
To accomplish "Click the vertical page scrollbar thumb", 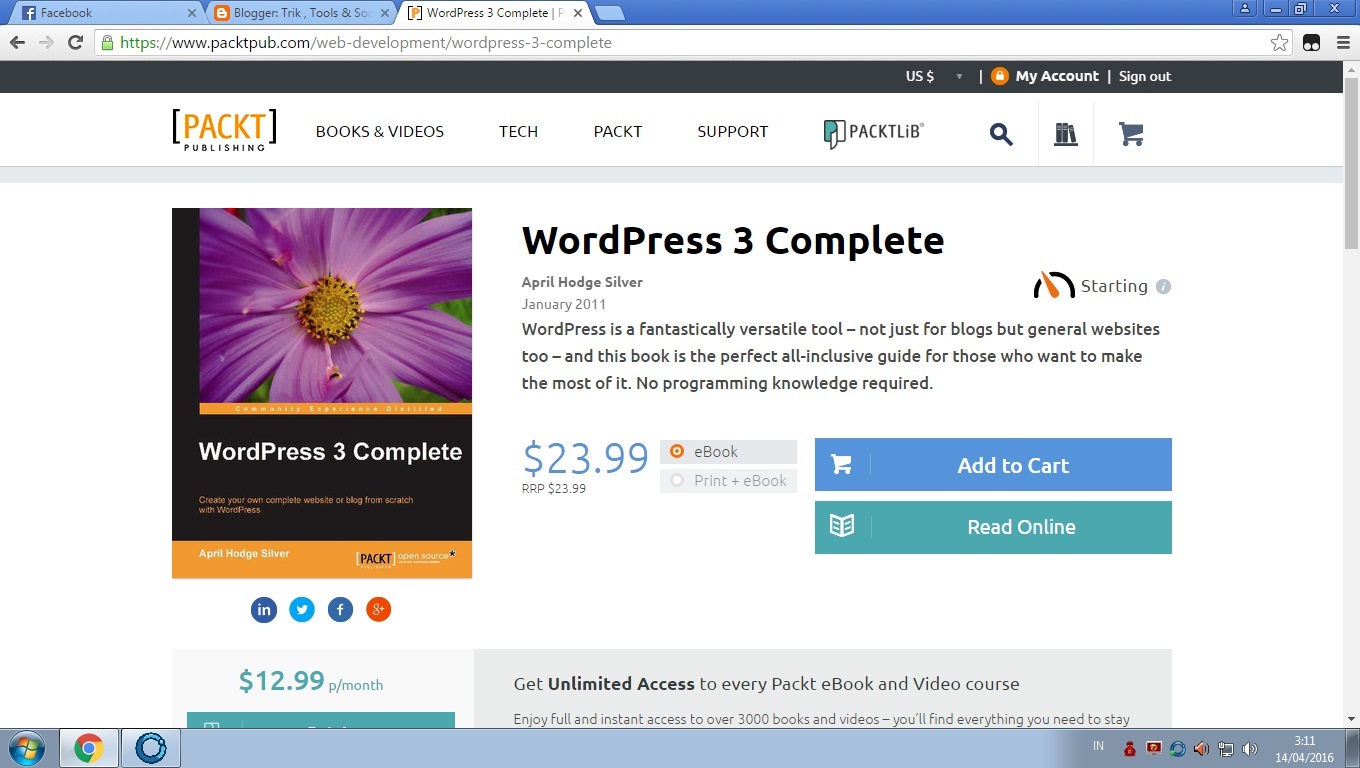I will 1351,164.
